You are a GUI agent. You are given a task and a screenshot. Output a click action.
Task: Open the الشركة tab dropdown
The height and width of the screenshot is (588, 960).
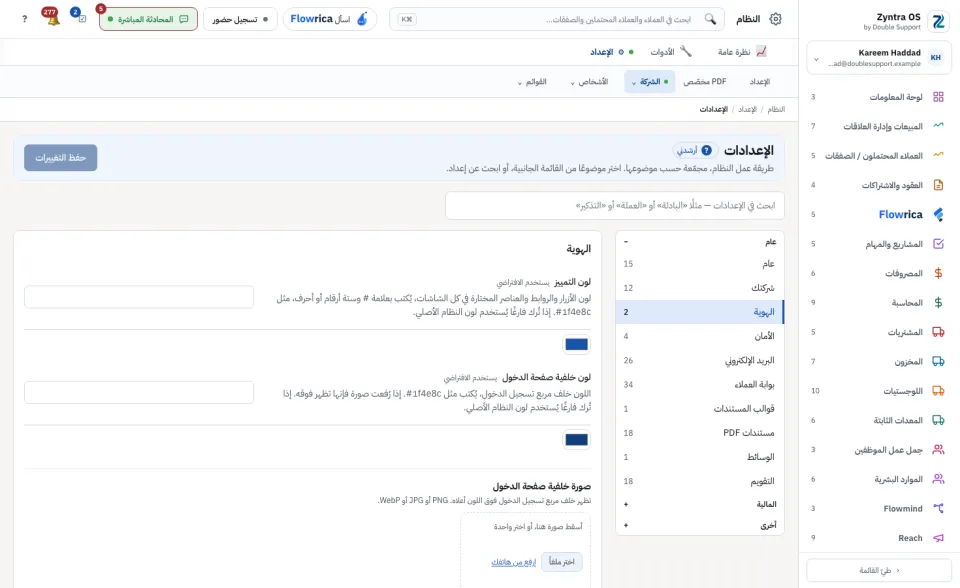click(650, 81)
